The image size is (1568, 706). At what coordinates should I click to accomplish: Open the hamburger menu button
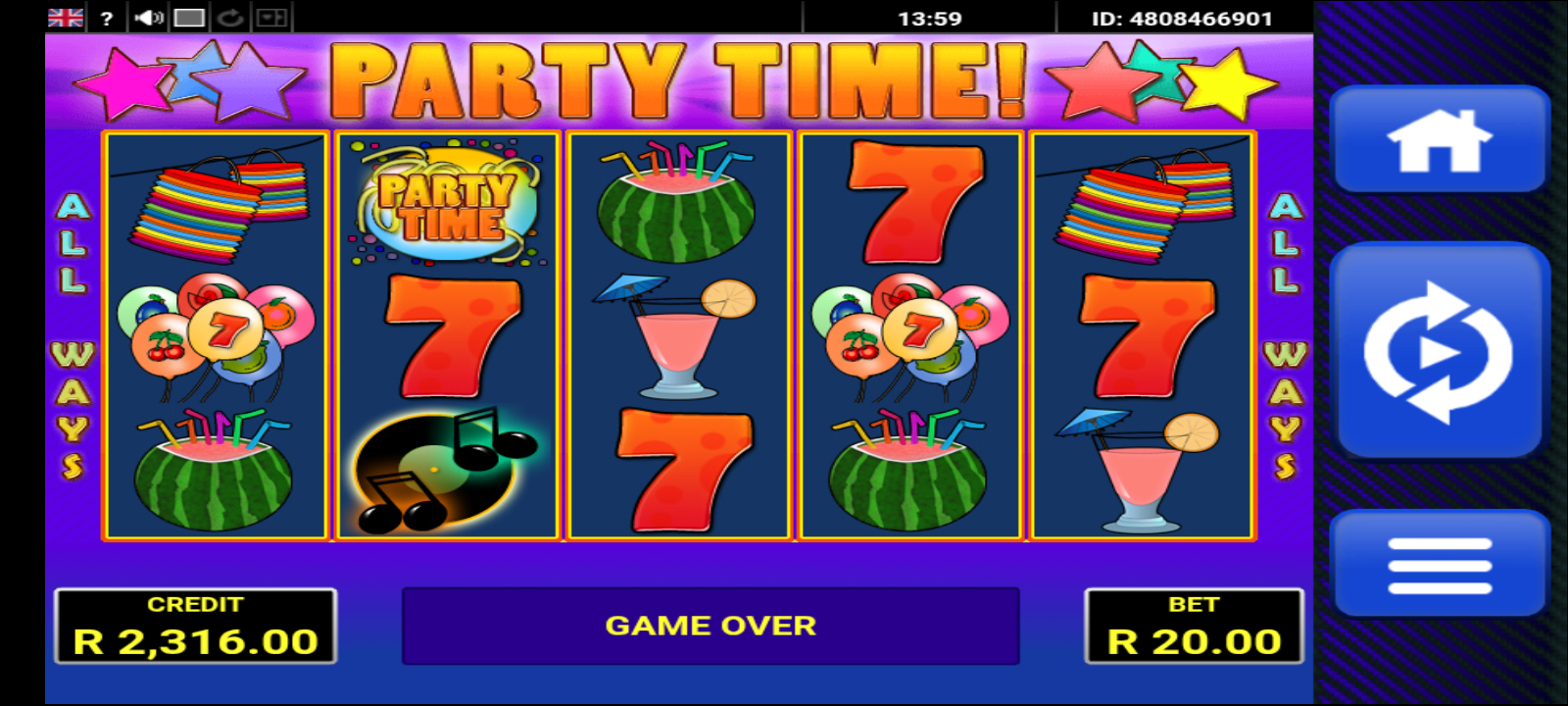click(x=1439, y=565)
